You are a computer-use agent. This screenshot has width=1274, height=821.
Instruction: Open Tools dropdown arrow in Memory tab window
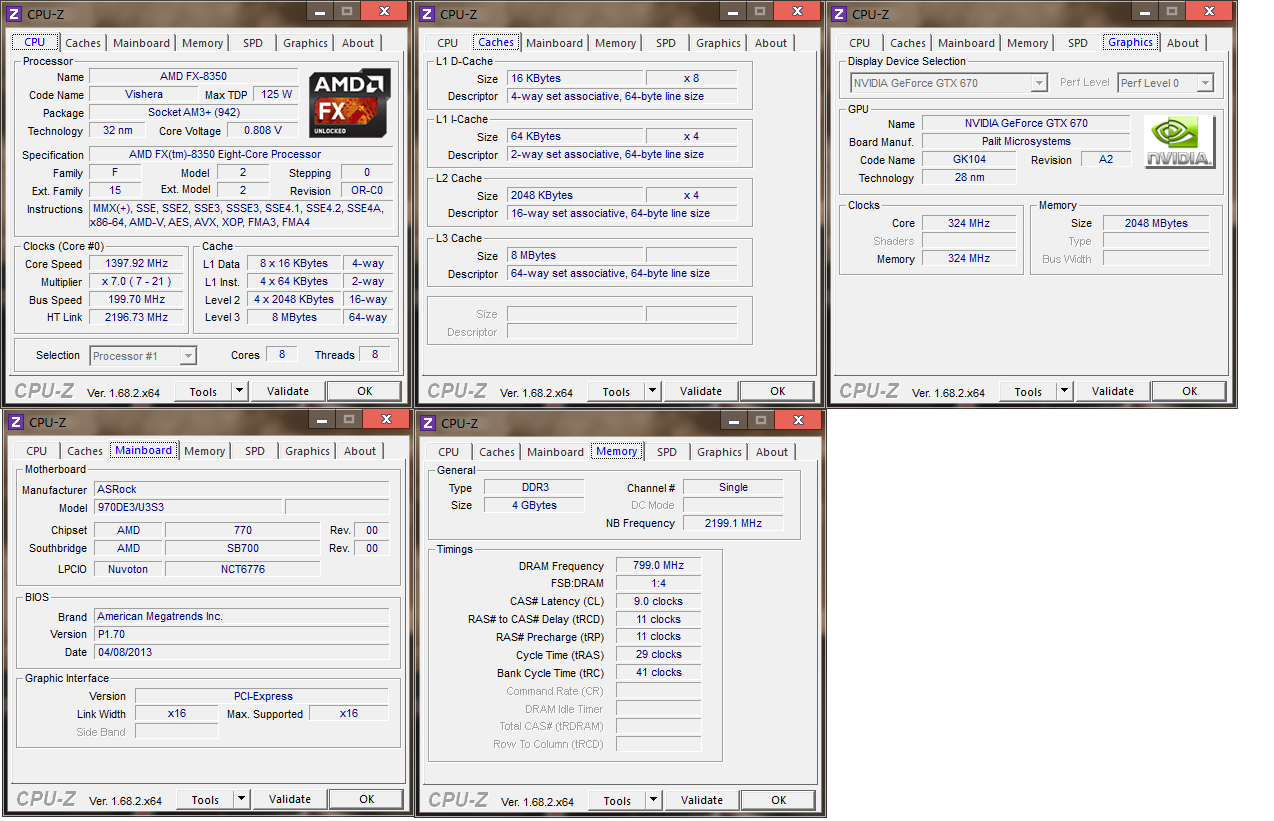pos(654,800)
